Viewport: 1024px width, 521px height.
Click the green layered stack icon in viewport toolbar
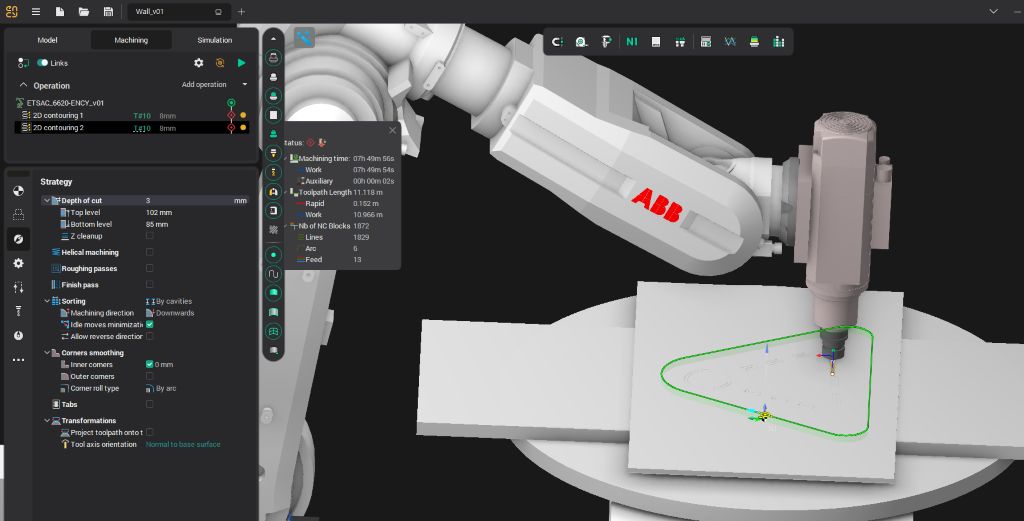point(754,42)
